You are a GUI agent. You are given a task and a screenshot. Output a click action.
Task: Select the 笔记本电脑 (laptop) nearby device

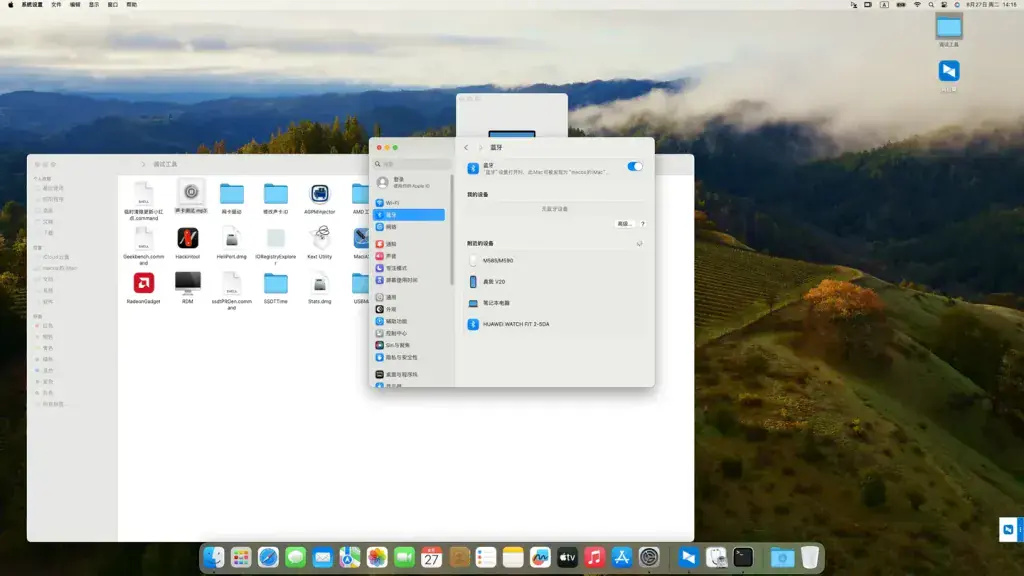(554, 303)
